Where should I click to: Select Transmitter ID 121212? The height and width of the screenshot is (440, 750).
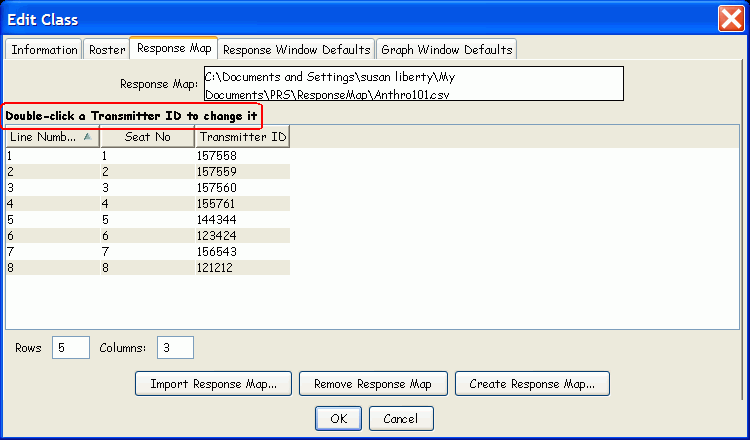coord(243,268)
